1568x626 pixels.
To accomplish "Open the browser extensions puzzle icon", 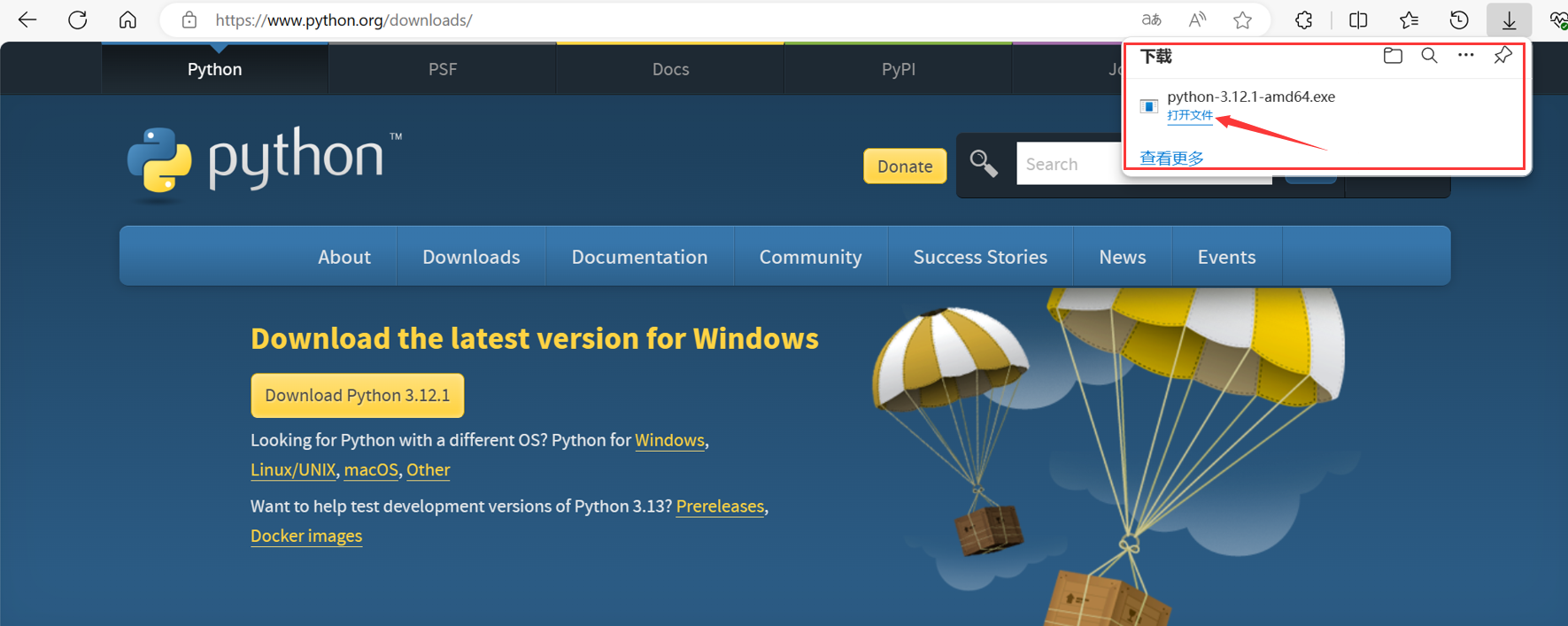I will pos(1303,19).
